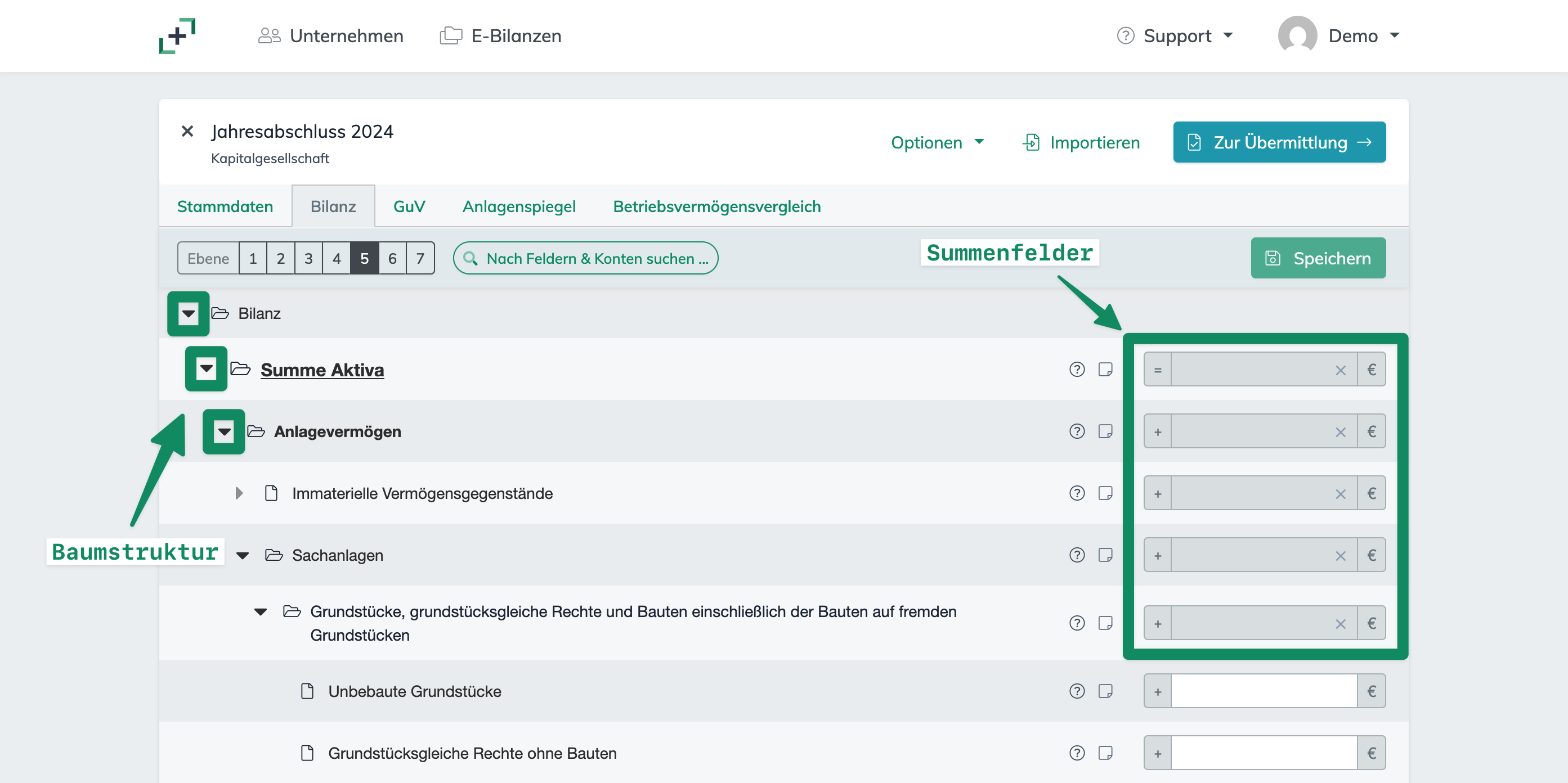
Task: Click the app logo in header
Action: pyautogui.click(x=177, y=36)
